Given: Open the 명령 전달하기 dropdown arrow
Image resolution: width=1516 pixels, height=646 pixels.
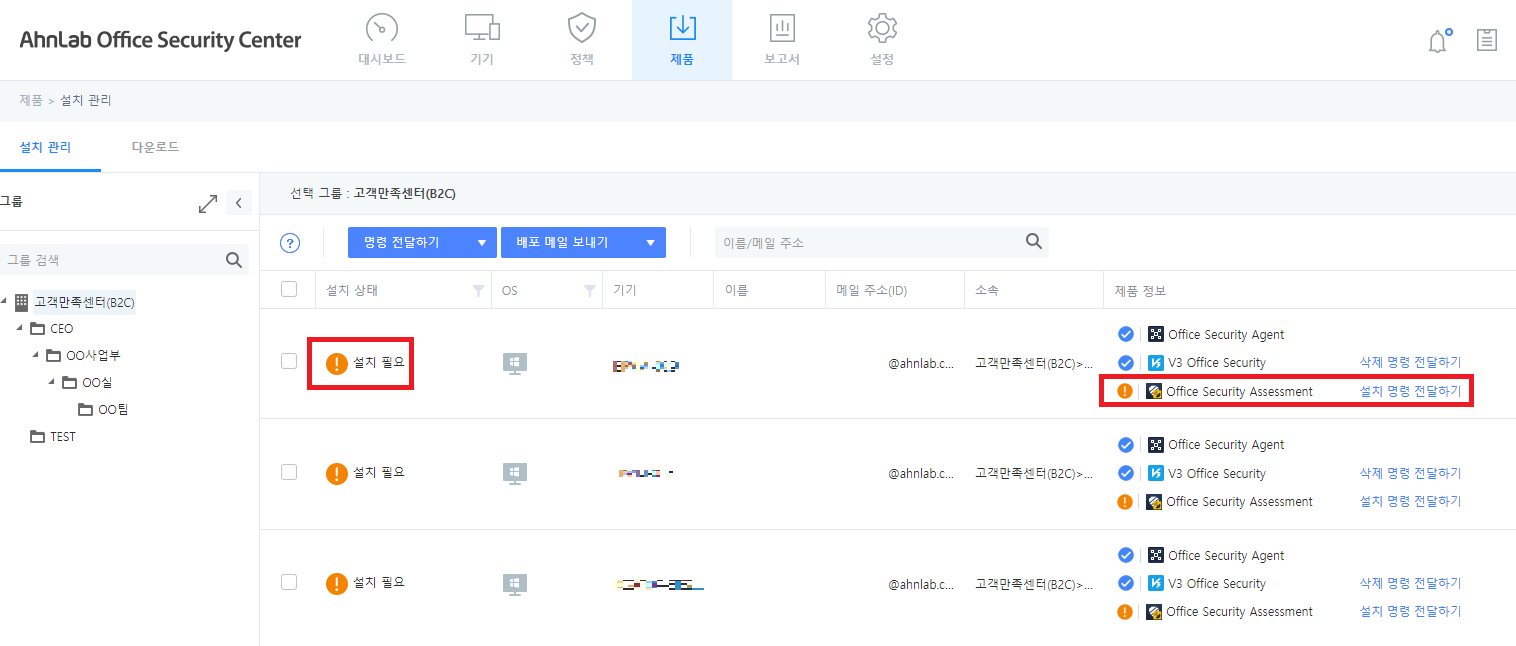Looking at the screenshot, I should point(483,242).
